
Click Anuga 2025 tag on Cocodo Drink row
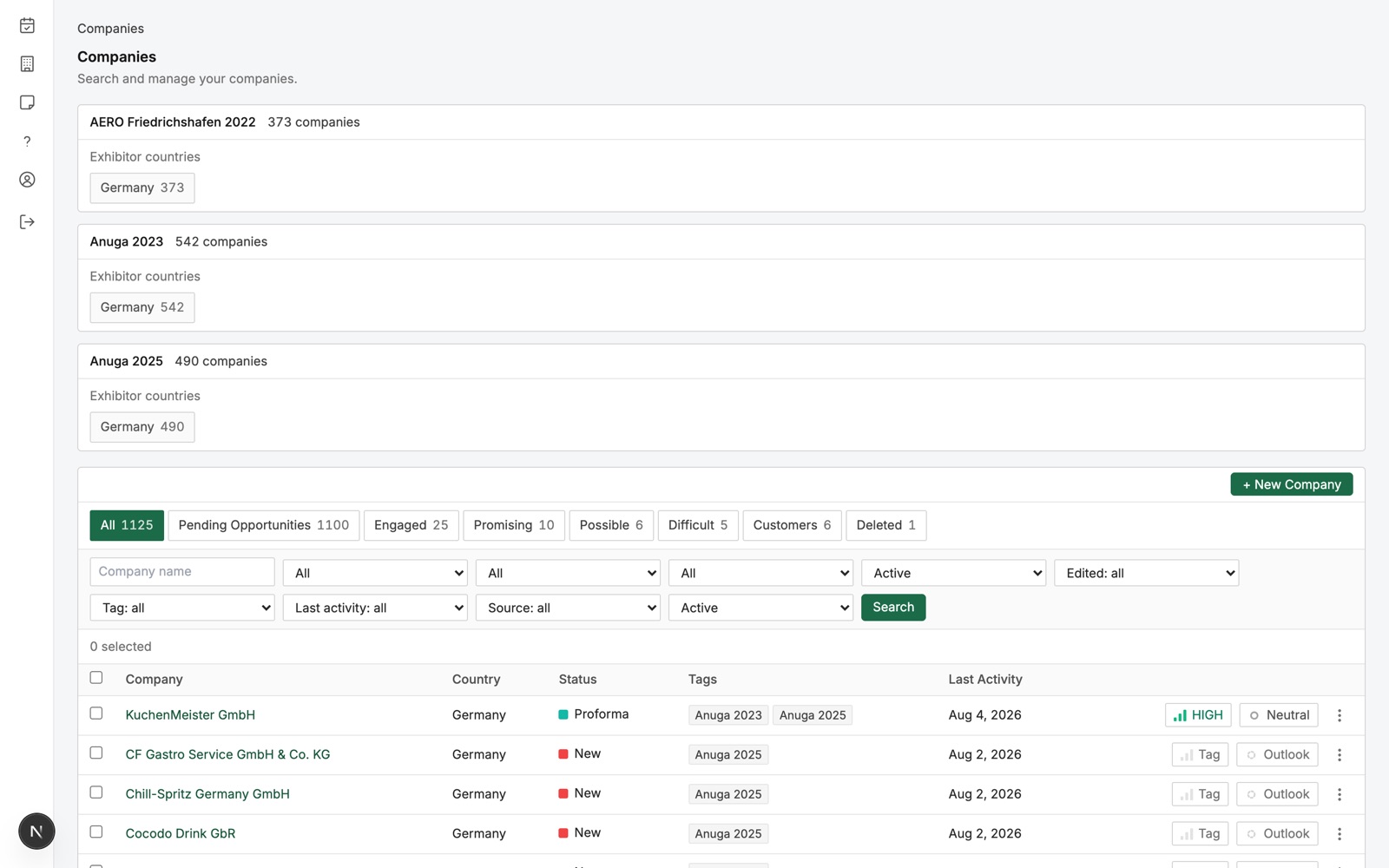[x=728, y=834]
